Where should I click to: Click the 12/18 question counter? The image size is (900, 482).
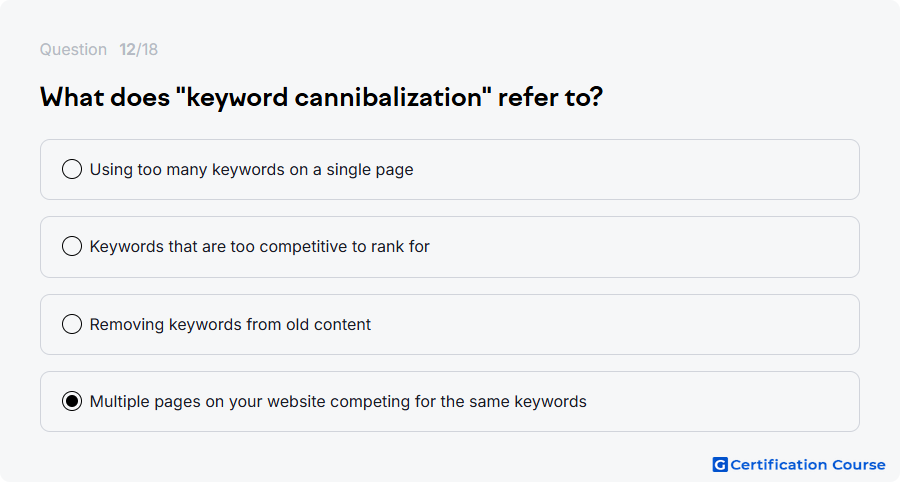tap(138, 49)
